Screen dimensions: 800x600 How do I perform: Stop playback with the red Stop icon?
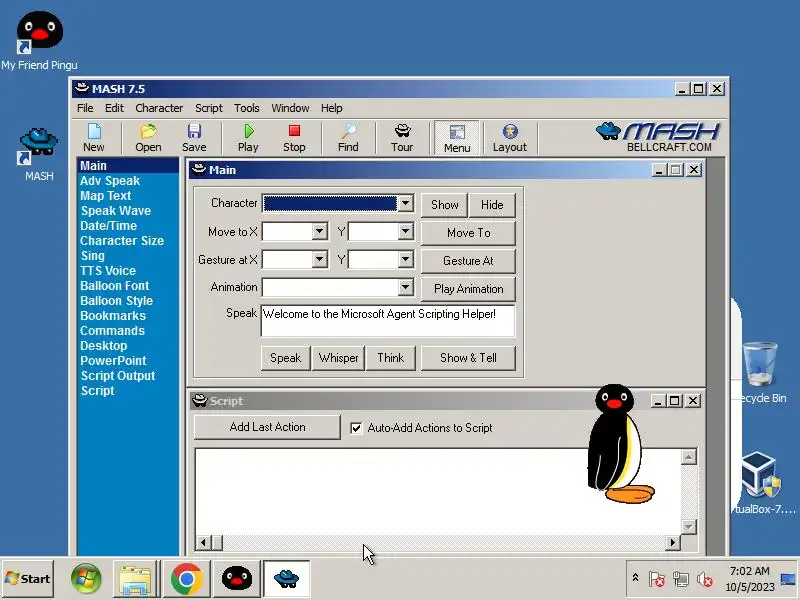[294, 138]
